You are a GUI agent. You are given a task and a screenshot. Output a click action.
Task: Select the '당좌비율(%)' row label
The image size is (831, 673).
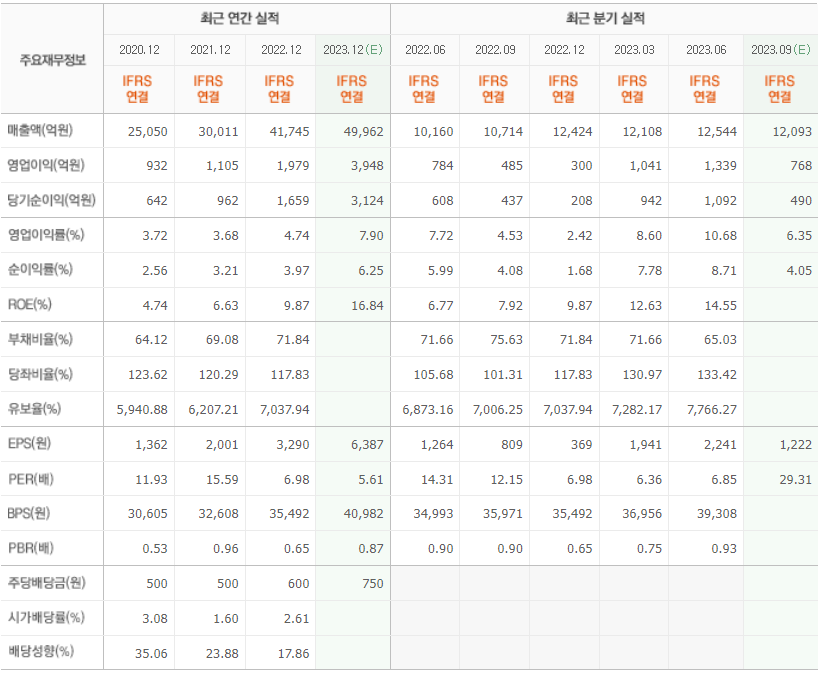pyautogui.click(x=40, y=374)
